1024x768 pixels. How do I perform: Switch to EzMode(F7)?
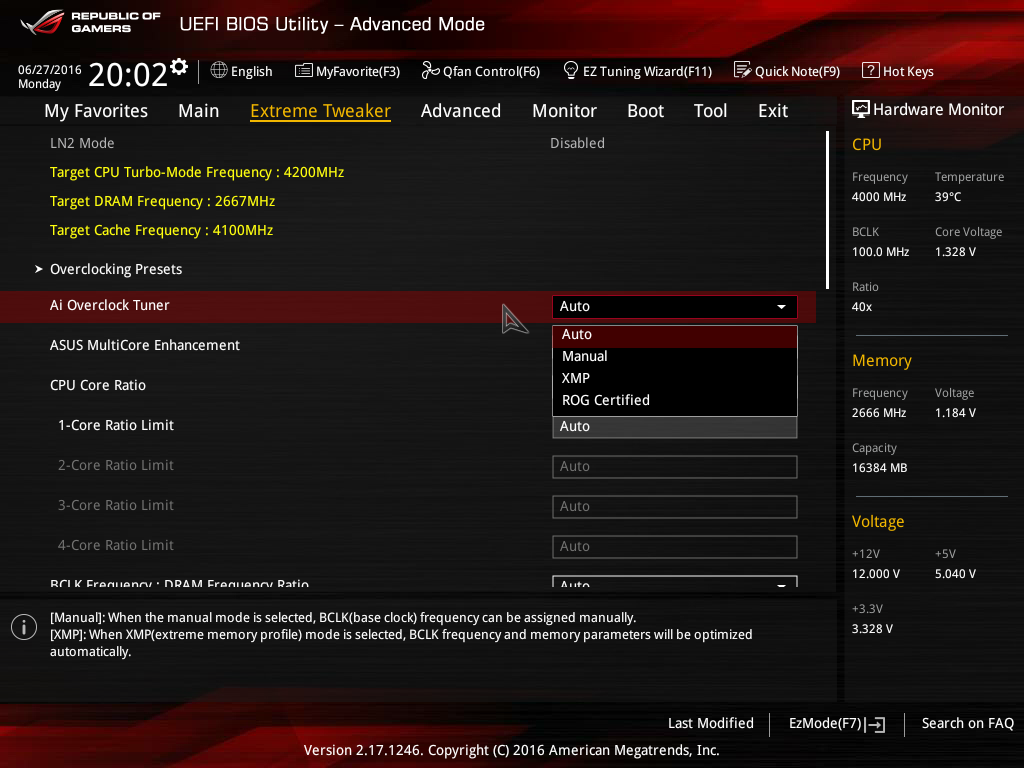[x=837, y=724]
